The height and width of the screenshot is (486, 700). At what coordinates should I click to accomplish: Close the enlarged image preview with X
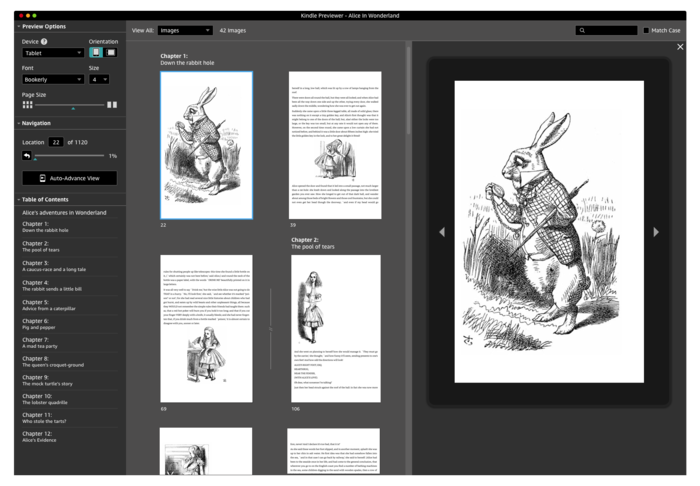click(x=680, y=47)
